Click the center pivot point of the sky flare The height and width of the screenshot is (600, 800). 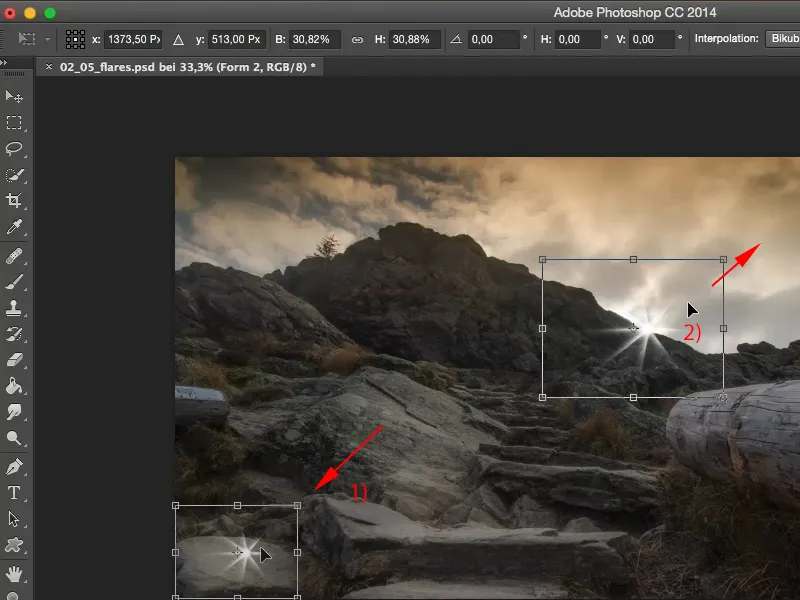tap(633, 328)
